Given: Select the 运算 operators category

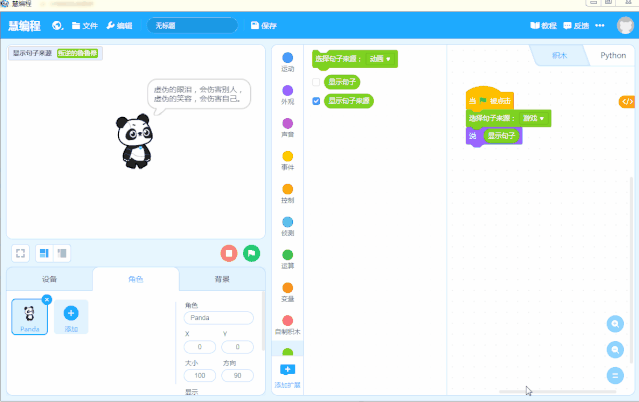Looking at the screenshot, I should 287,259.
